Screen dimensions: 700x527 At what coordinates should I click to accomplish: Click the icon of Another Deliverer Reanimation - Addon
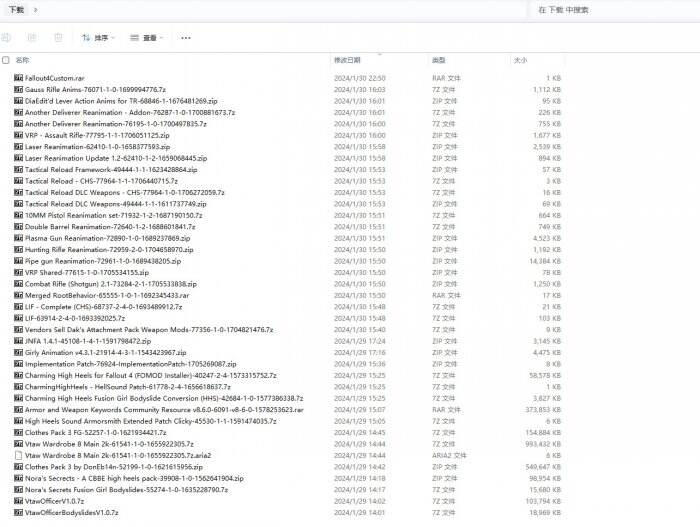tap(18, 112)
